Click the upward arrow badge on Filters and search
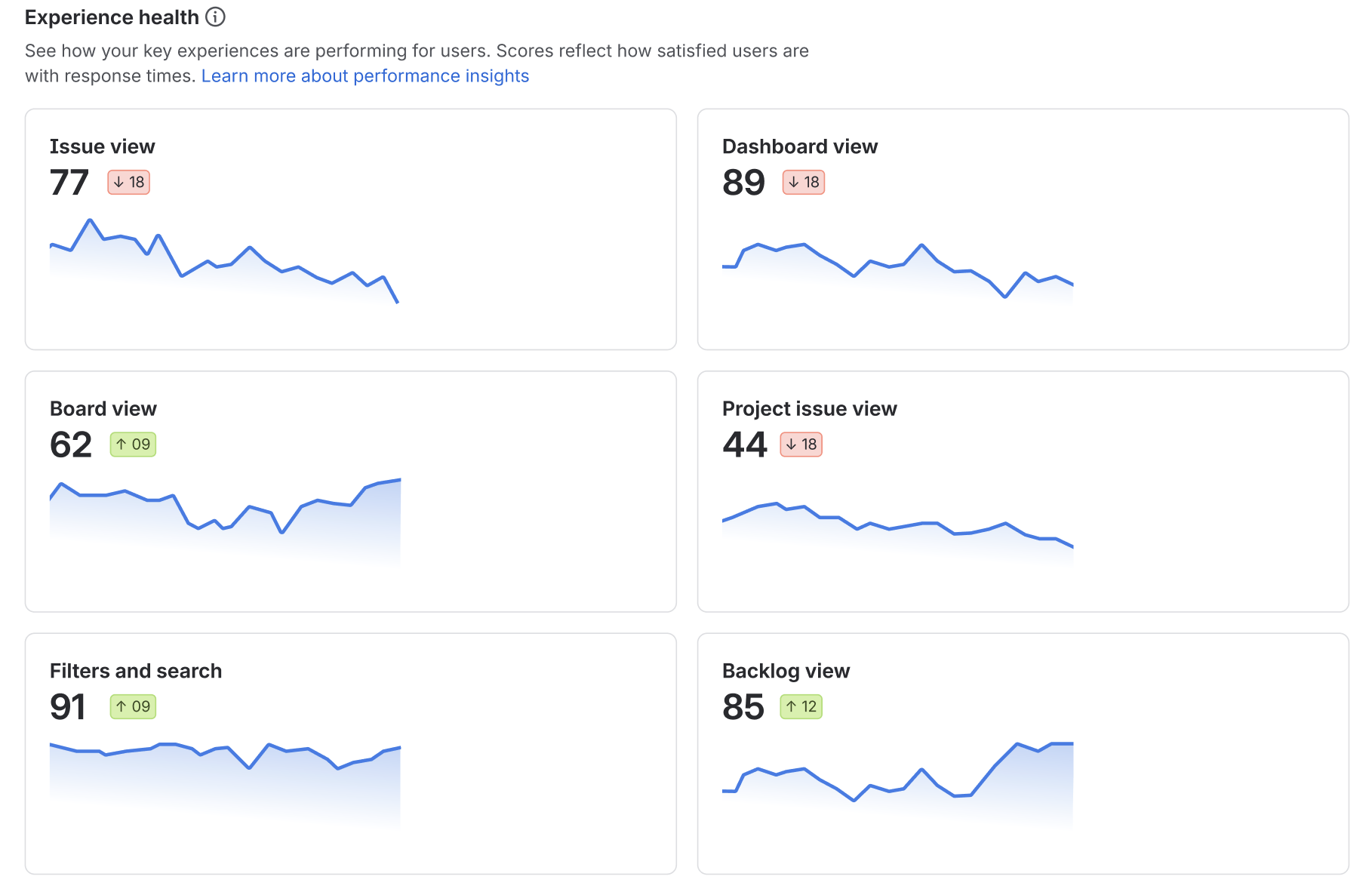This screenshot has height=895, width=1372. coord(132,706)
